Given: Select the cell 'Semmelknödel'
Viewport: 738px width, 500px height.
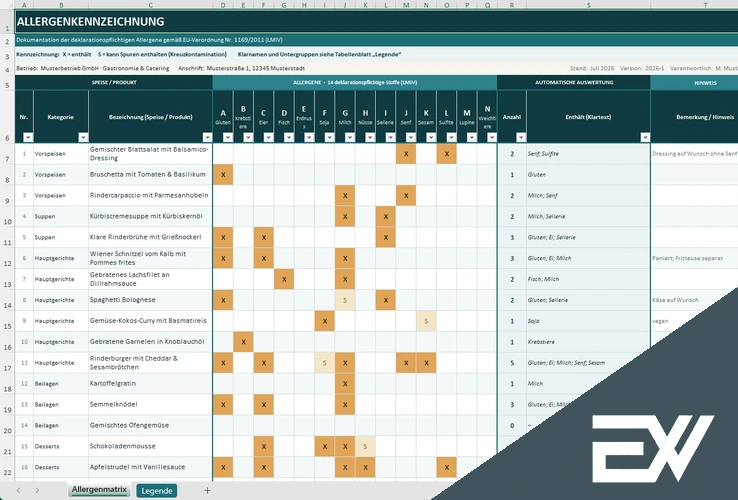Looking at the screenshot, I should click(150, 404).
